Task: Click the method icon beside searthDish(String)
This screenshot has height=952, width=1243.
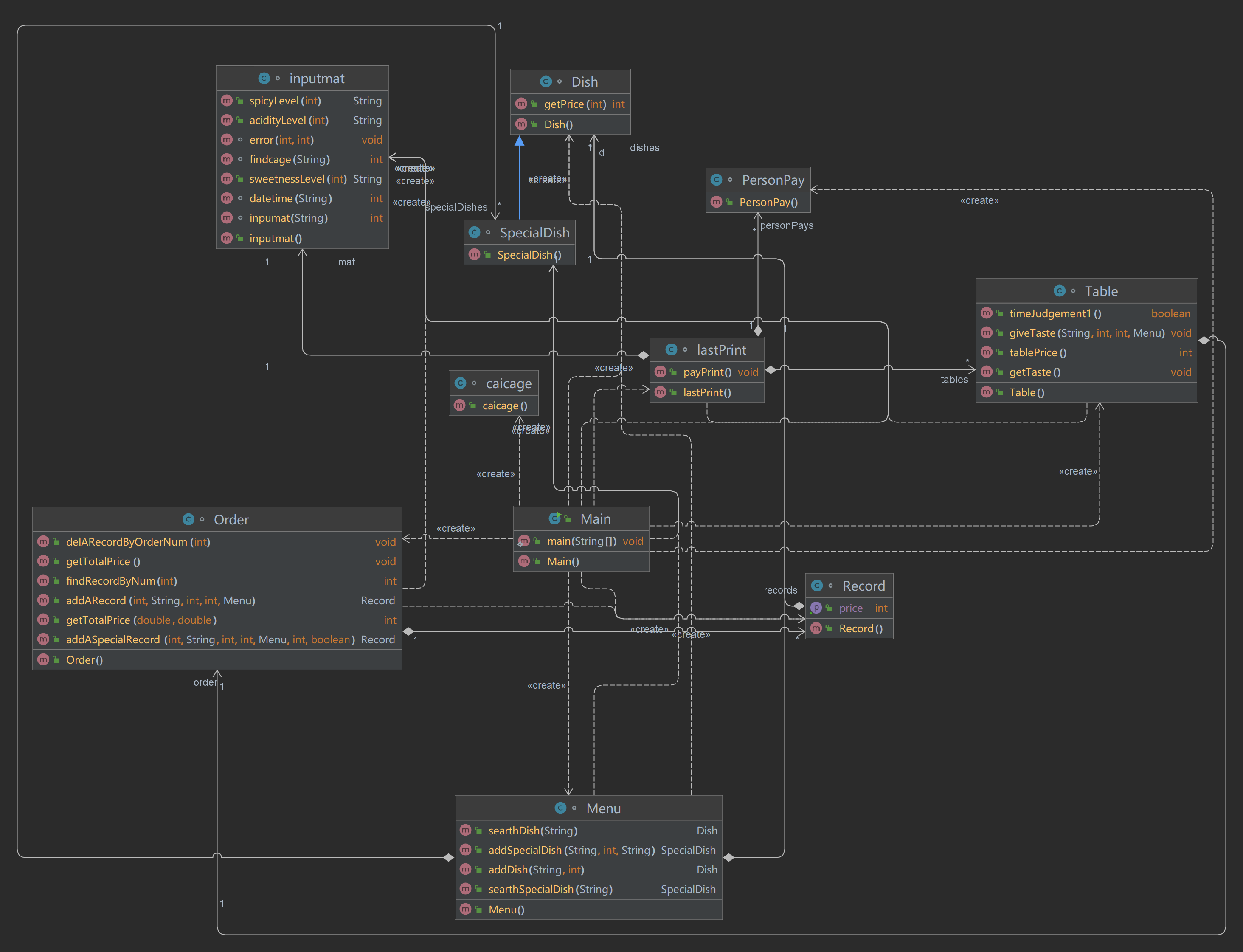Action: (465, 830)
